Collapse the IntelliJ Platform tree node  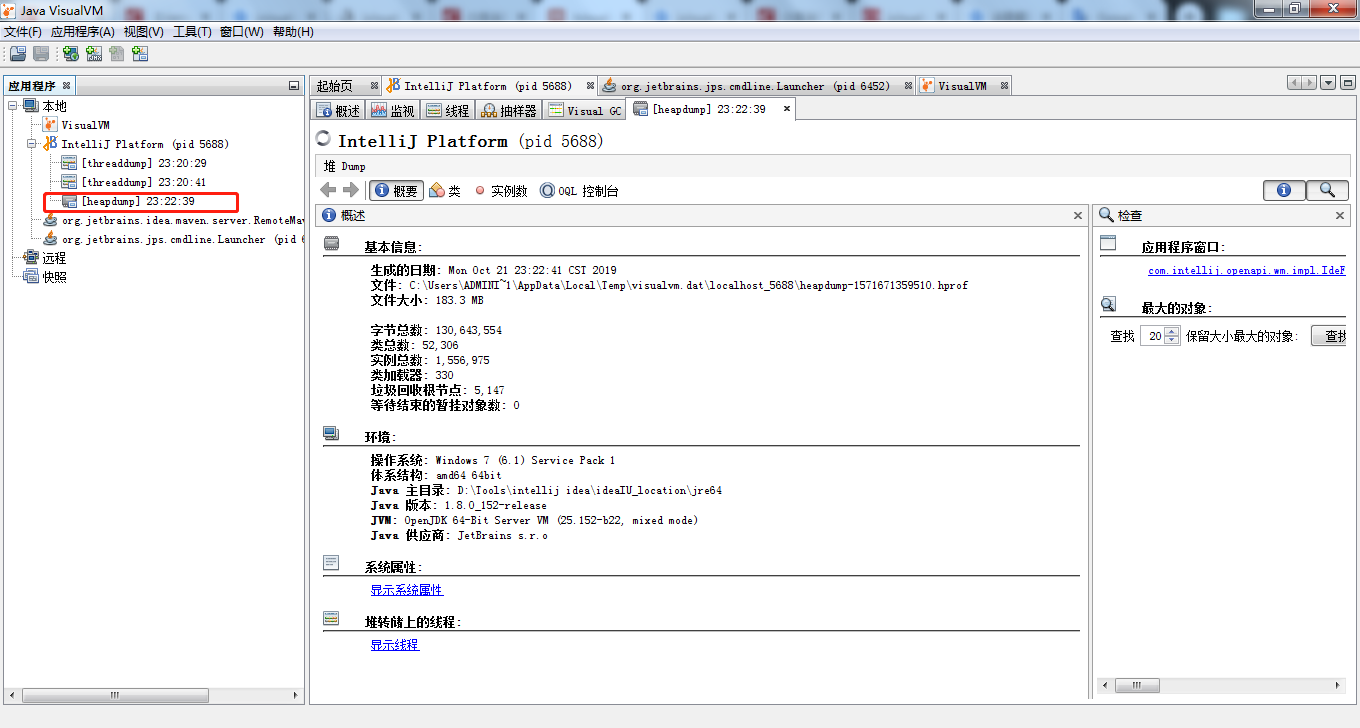31,144
